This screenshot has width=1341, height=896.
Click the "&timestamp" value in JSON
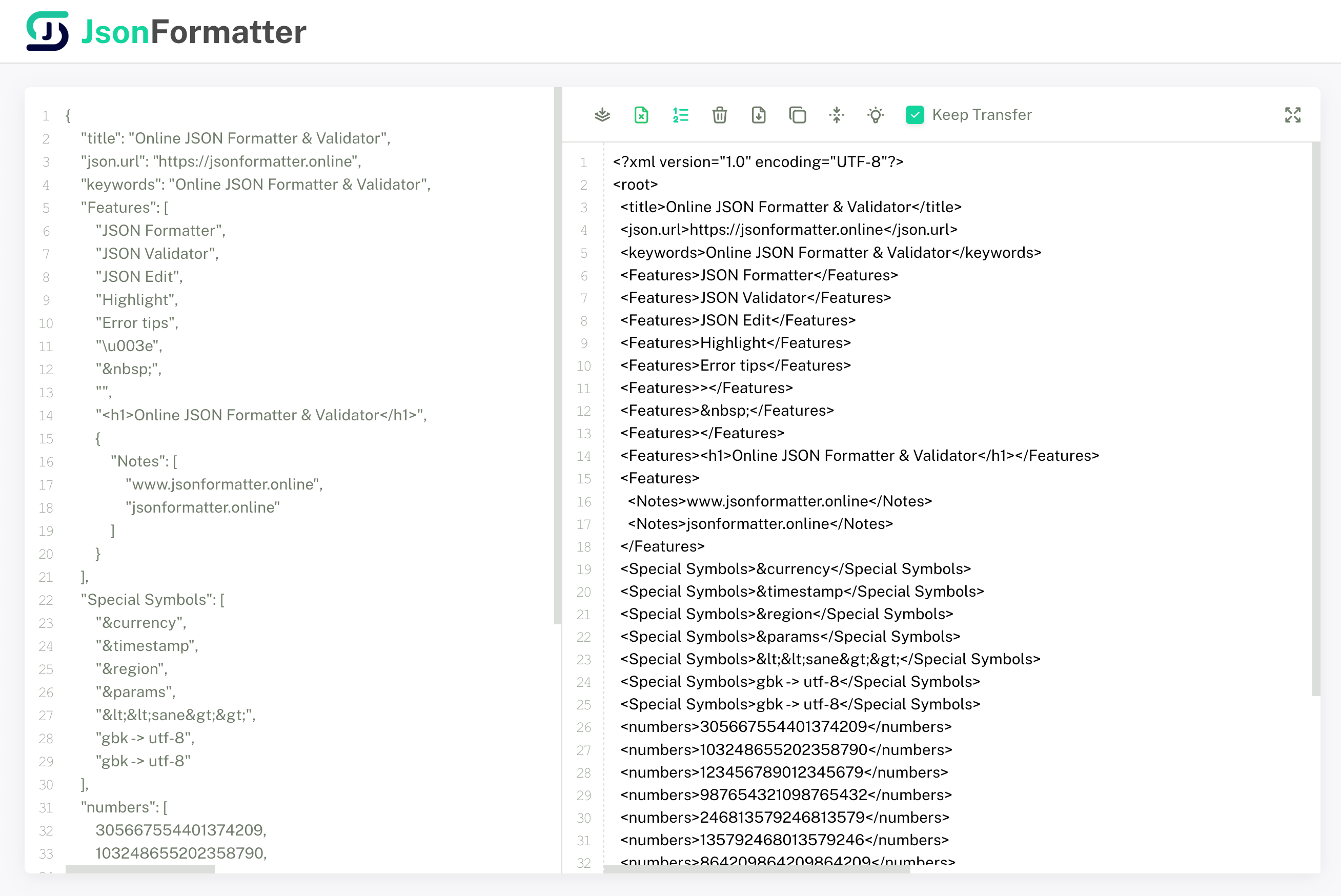click(x=147, y=646)
